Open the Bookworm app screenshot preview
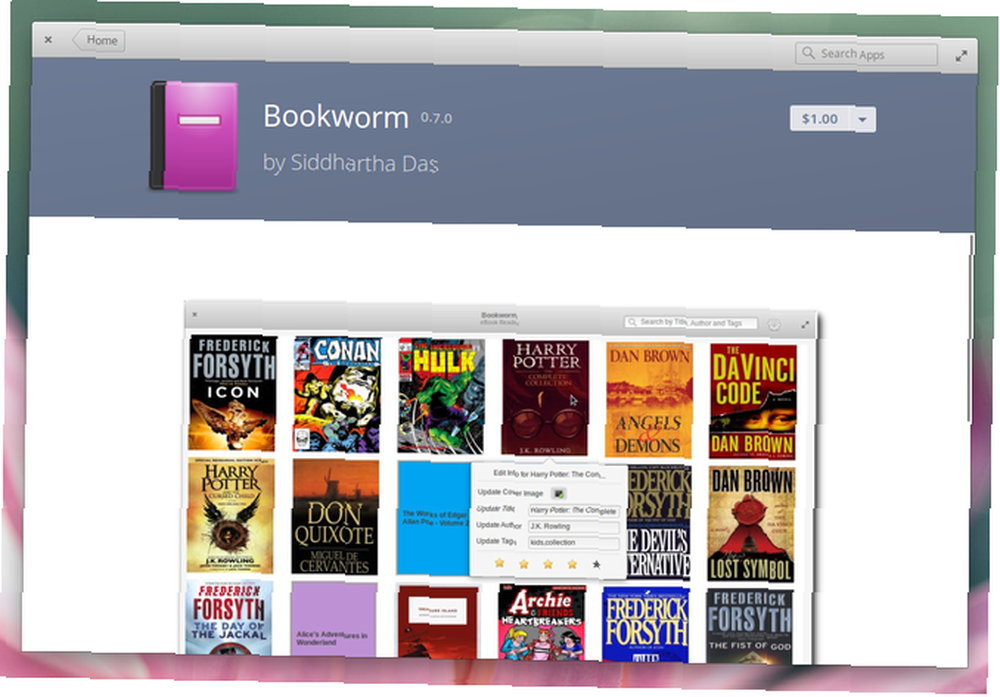This screenshot has width=1000, height=697. [x=497, y=483]
